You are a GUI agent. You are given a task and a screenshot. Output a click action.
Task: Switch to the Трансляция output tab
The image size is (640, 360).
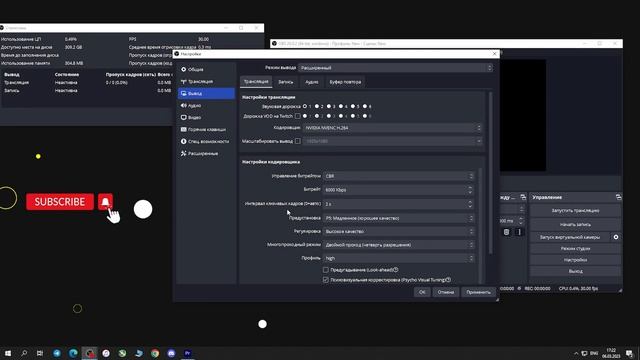click(256, 82)
